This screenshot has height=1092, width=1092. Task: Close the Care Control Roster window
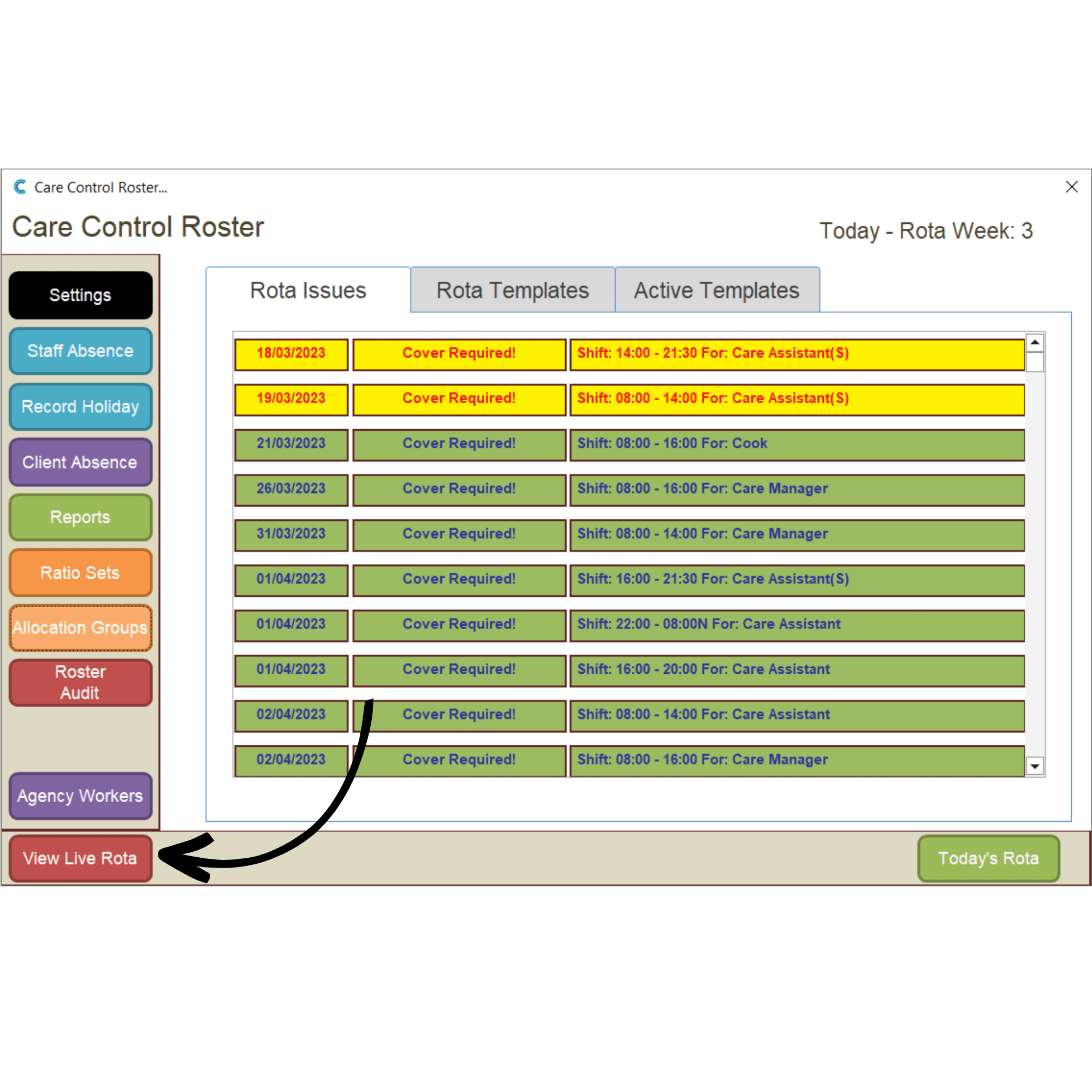click(x=1071, y=187)
